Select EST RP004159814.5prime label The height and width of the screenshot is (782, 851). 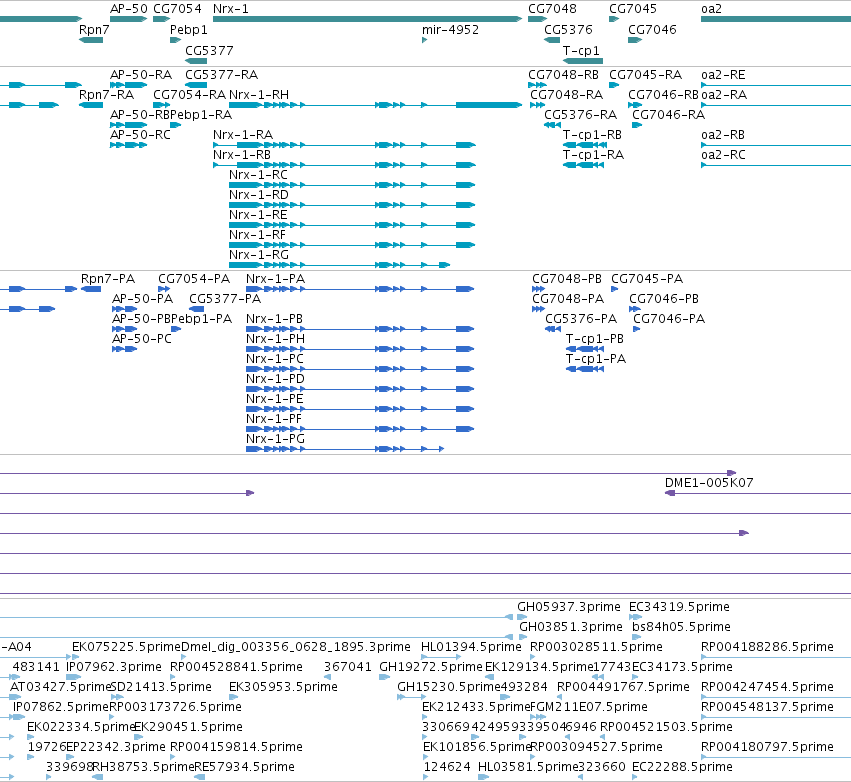[x=236, y=747]
